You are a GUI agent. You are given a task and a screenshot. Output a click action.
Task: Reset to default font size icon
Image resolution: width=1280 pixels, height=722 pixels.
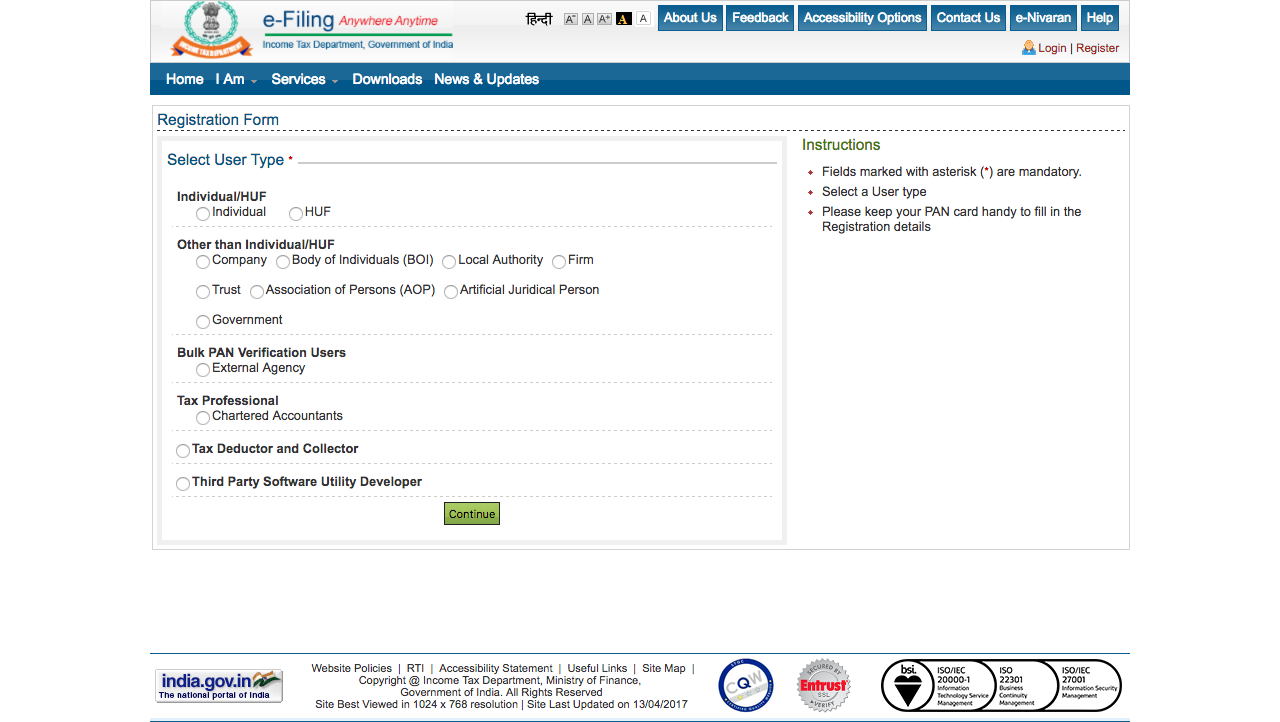pos(587,18)
